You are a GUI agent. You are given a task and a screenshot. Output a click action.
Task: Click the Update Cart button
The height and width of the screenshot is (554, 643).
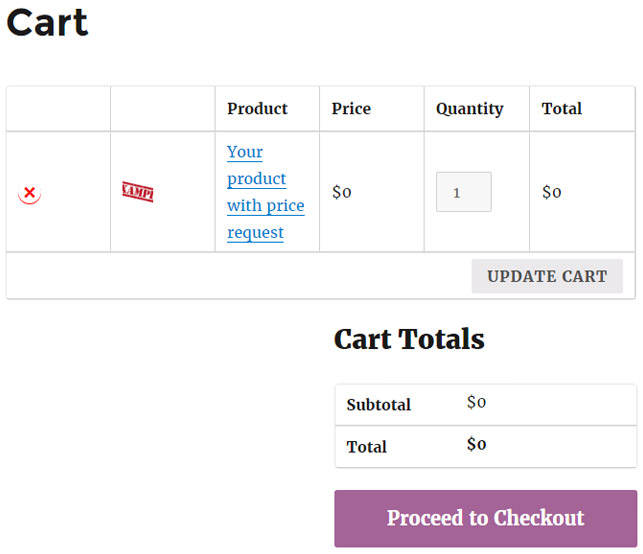pos(547,276)
